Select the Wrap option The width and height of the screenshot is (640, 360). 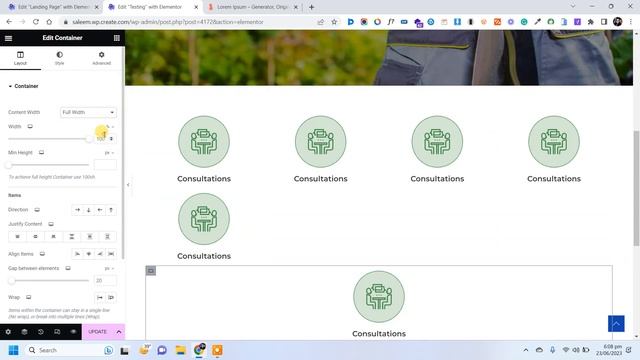[x=111, y=298]
